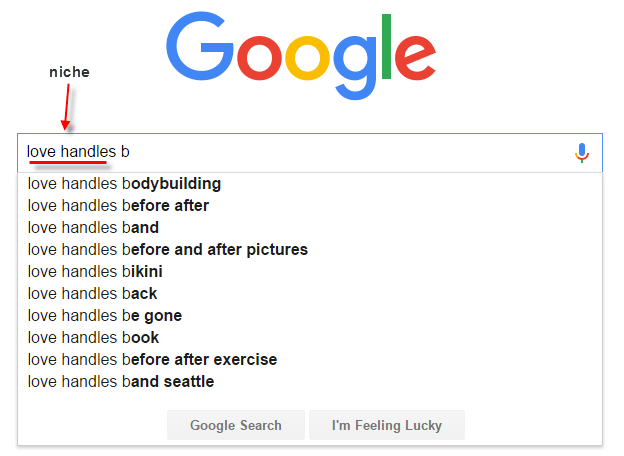Select the 'love handles be gone' suggestion
The image size is (624, 456).
pyautogui.click(x=104, y=316)
